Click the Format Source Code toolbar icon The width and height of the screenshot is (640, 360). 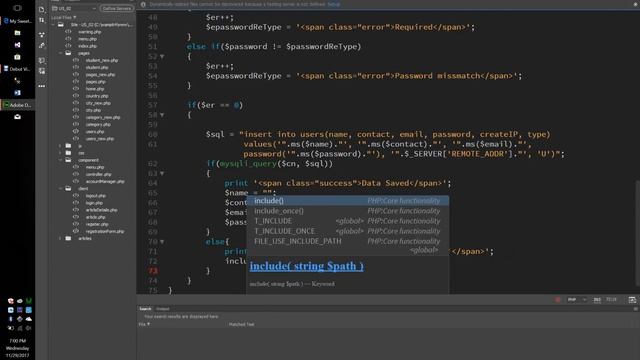coord(42,46)
